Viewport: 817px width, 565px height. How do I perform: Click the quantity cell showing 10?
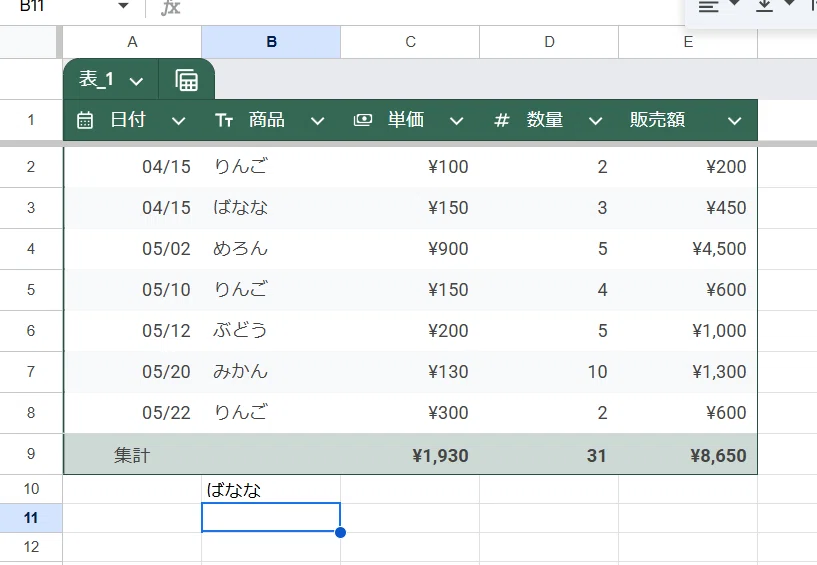(x=549, y=372)
